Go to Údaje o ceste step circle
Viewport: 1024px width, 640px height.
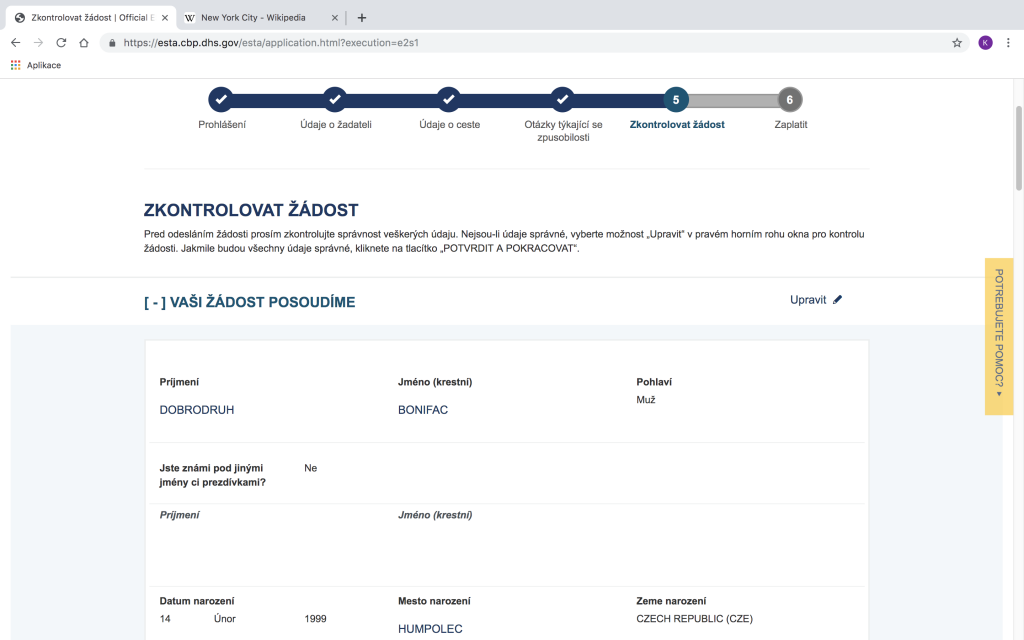coord(448,100)
